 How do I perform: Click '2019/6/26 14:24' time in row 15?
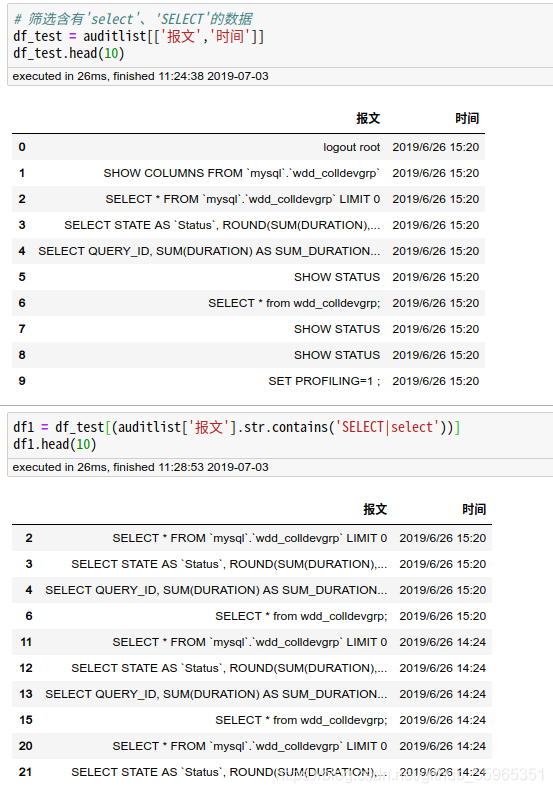coord(443,720)
